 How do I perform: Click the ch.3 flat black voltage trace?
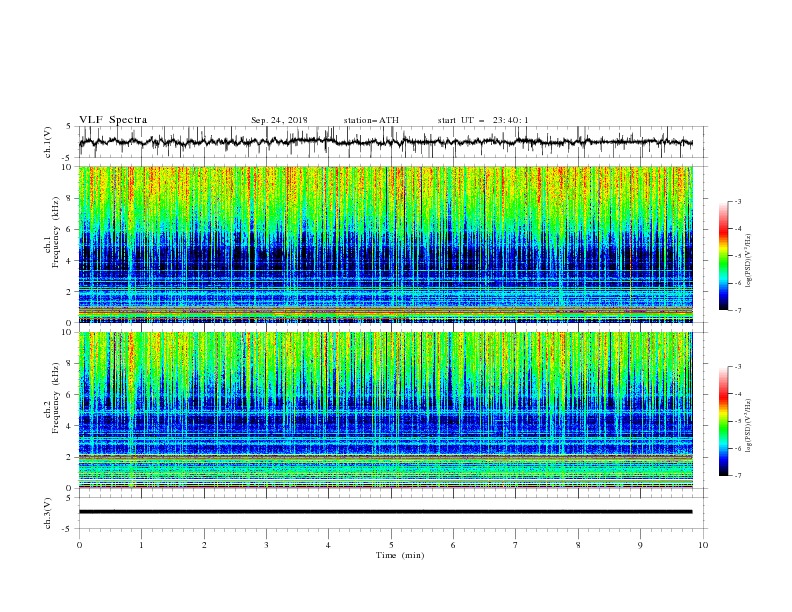point(385,512)
